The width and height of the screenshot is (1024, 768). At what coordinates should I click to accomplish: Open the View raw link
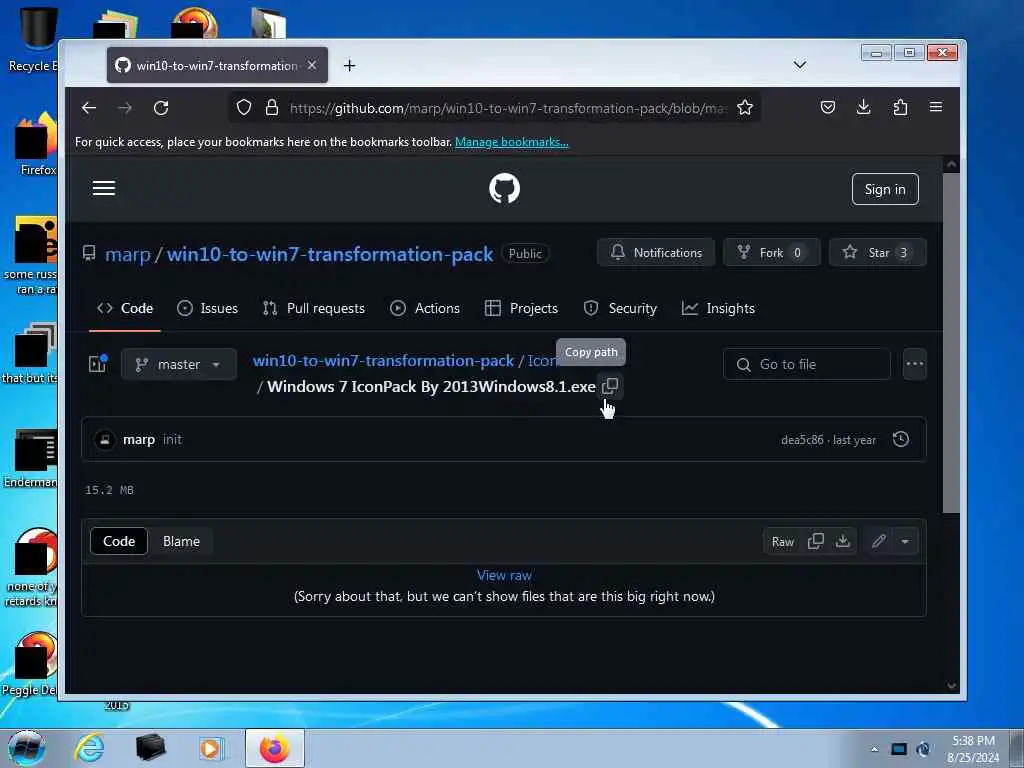[x=504, y=575]
